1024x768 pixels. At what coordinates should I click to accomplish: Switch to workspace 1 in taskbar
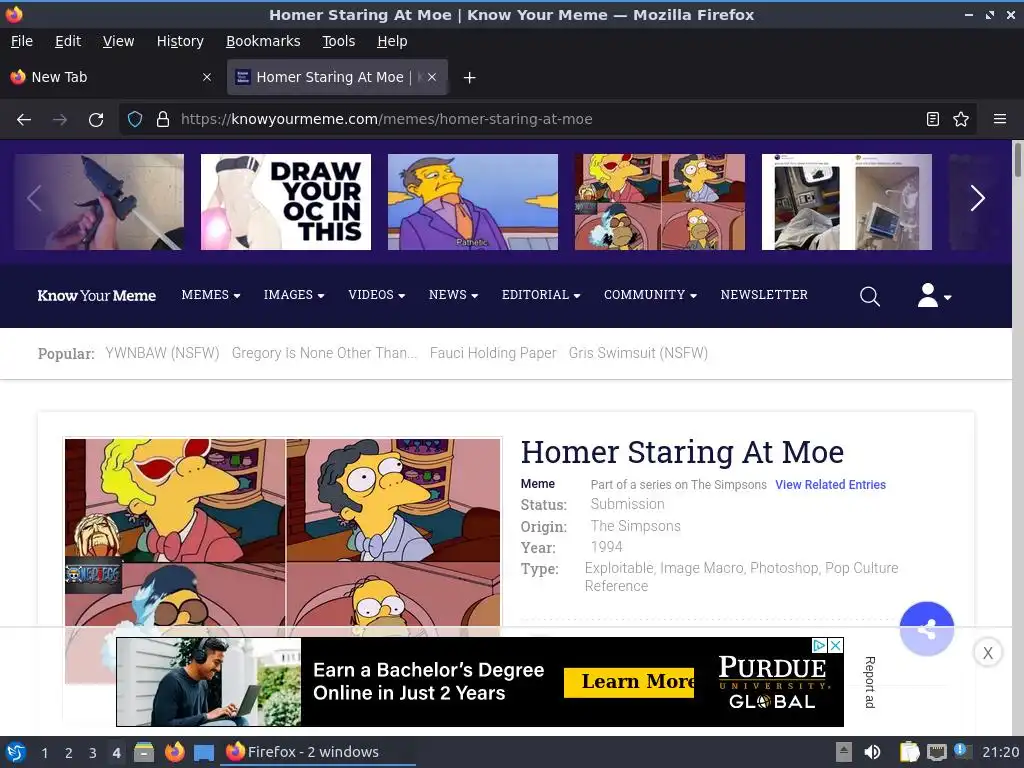44,753
